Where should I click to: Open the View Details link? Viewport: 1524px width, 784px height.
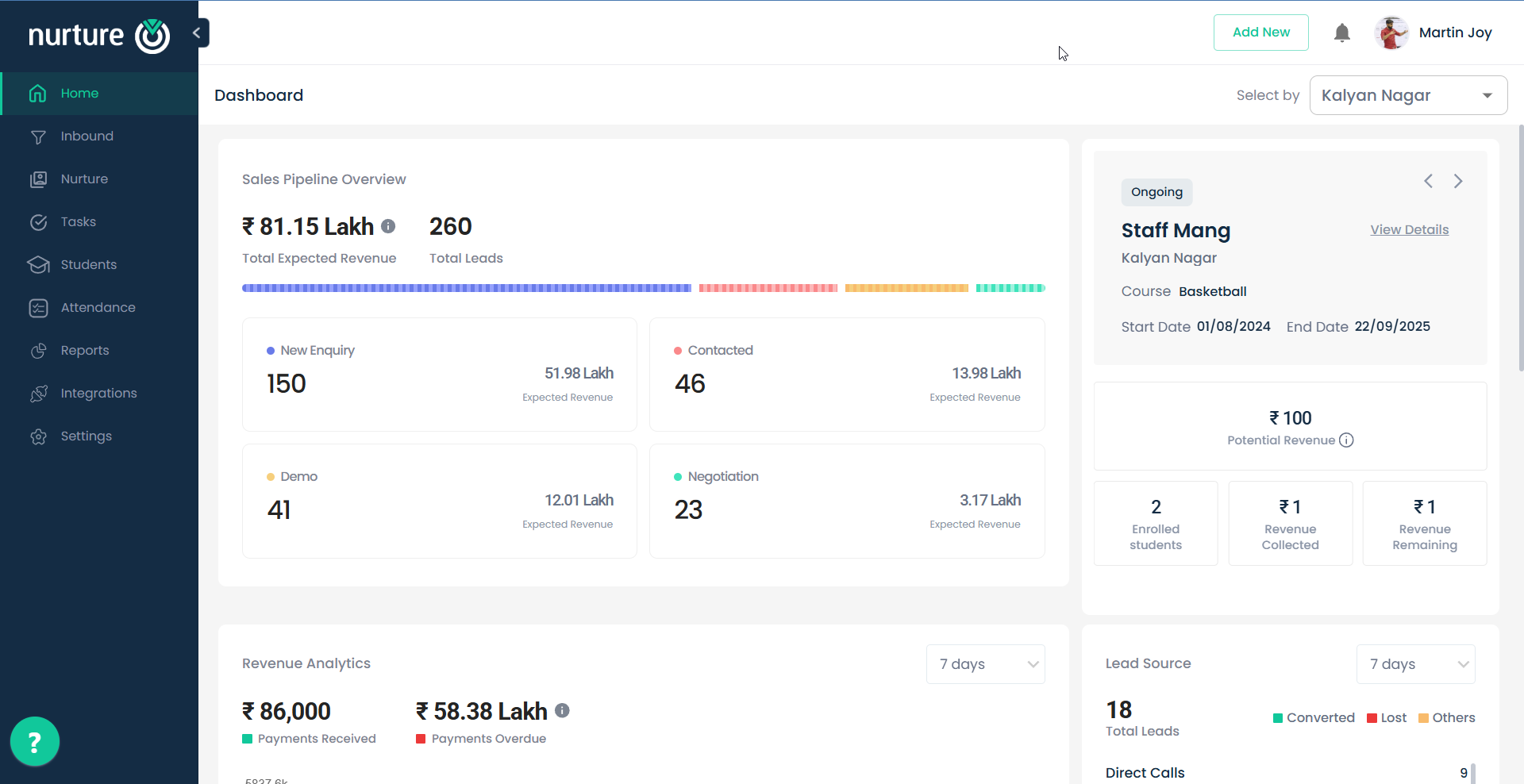[x=1409, y=229]
